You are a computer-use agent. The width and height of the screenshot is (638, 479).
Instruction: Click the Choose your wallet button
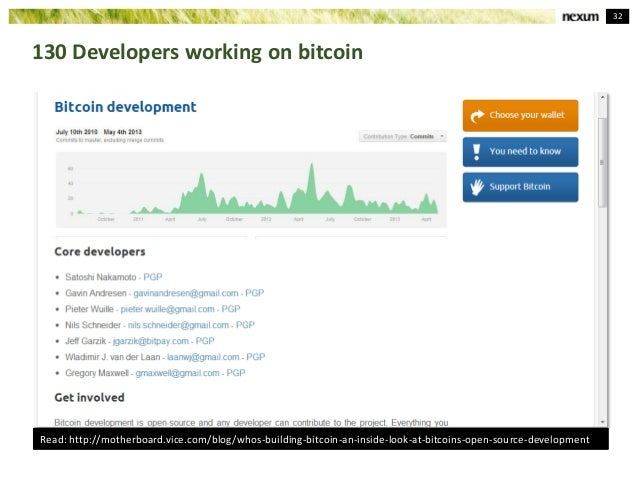[520, 116]
